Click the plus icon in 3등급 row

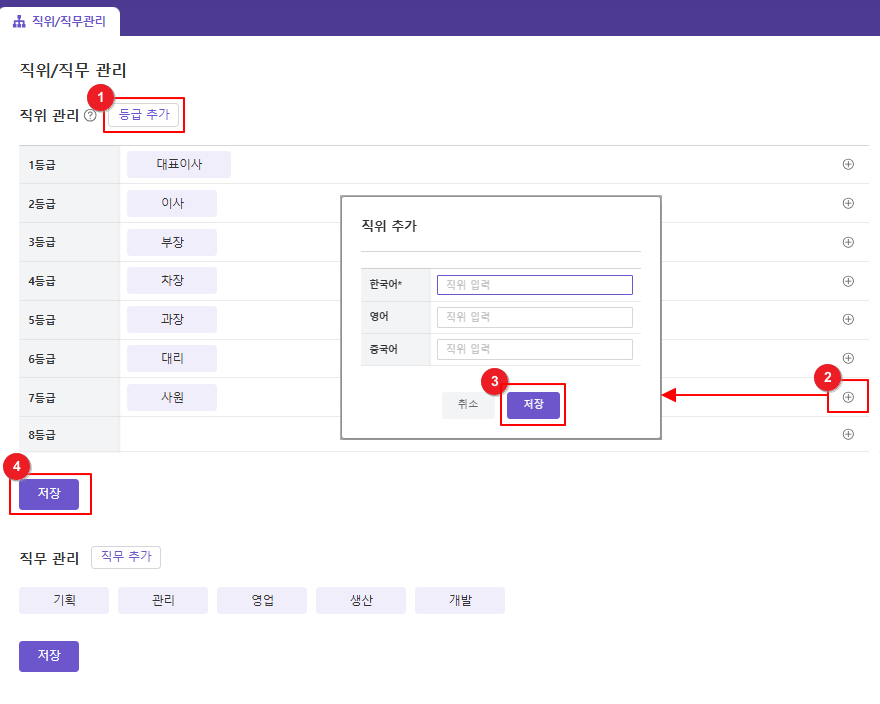pos(848,242)
